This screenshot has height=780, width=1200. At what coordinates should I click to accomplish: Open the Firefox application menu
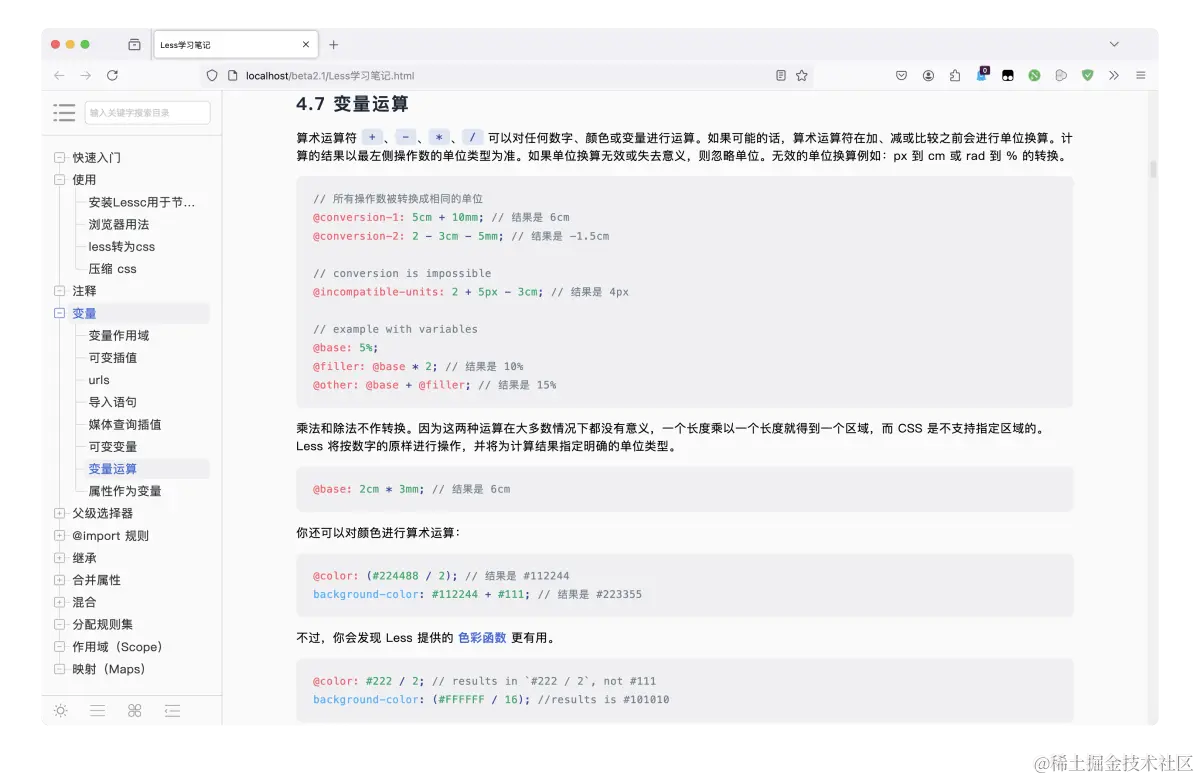[1141, 75]
